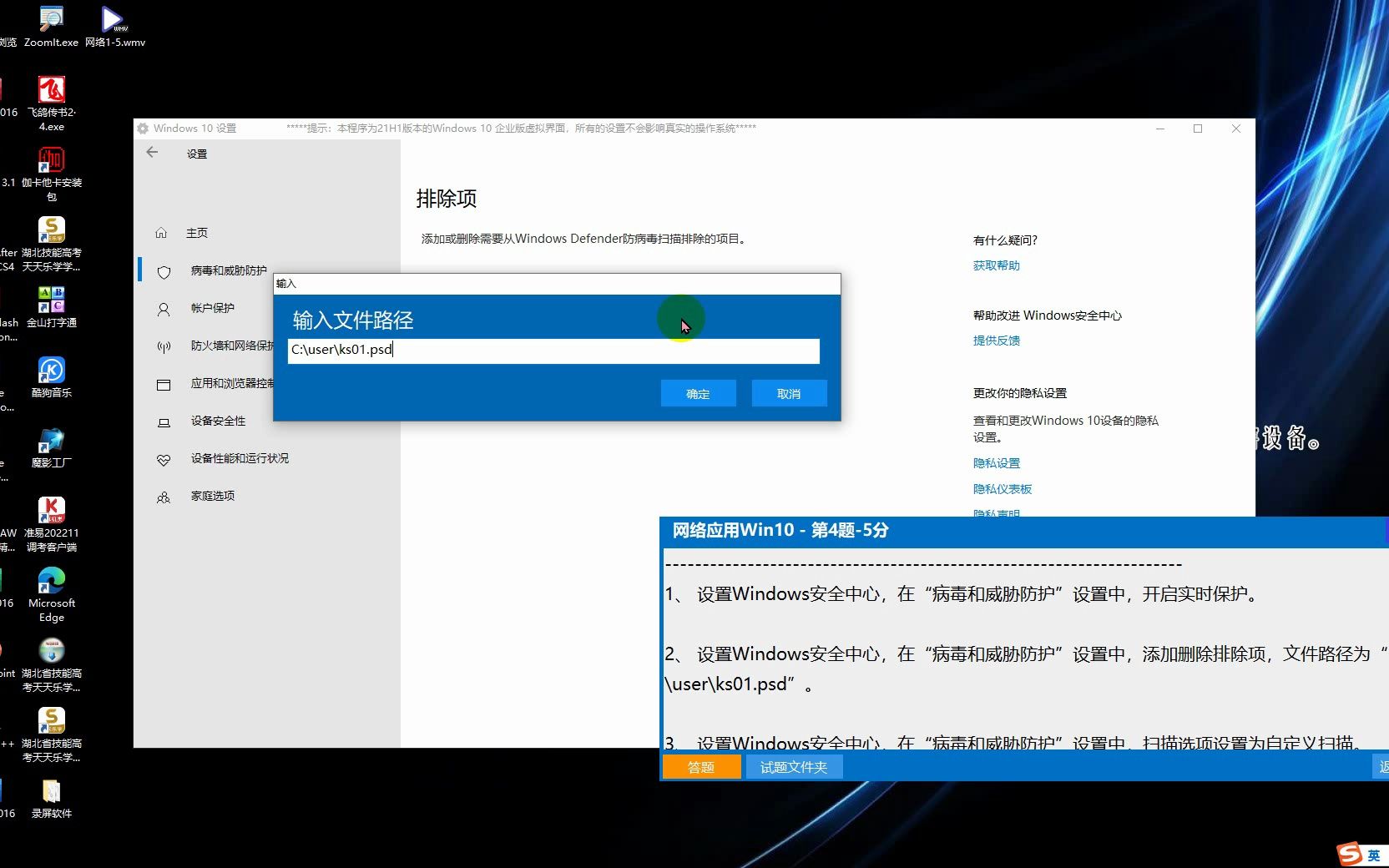The width and height of the screenshot is (1389, 868).
Task: Click the 有什么疑问? text
Action: [x=1005, y=240]
